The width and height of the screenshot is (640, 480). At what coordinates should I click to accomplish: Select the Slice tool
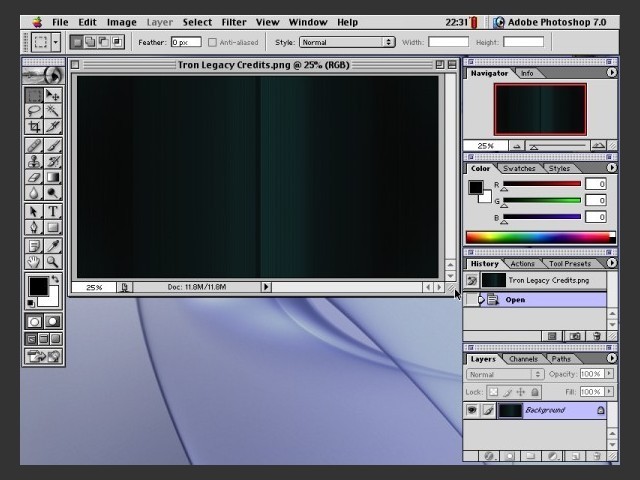coord(53,126)
